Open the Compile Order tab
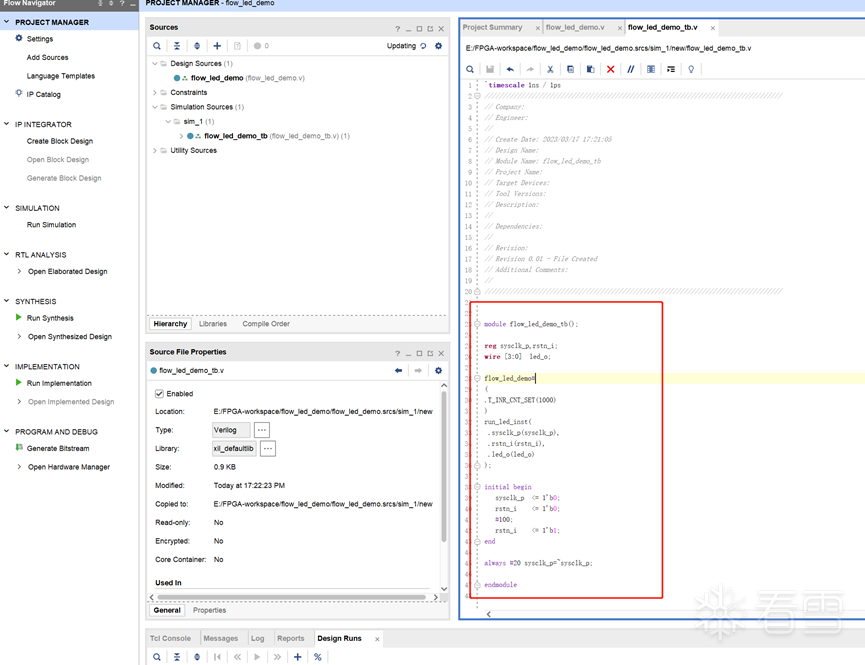This screenshot has height=665, width=865. point(266,324)
